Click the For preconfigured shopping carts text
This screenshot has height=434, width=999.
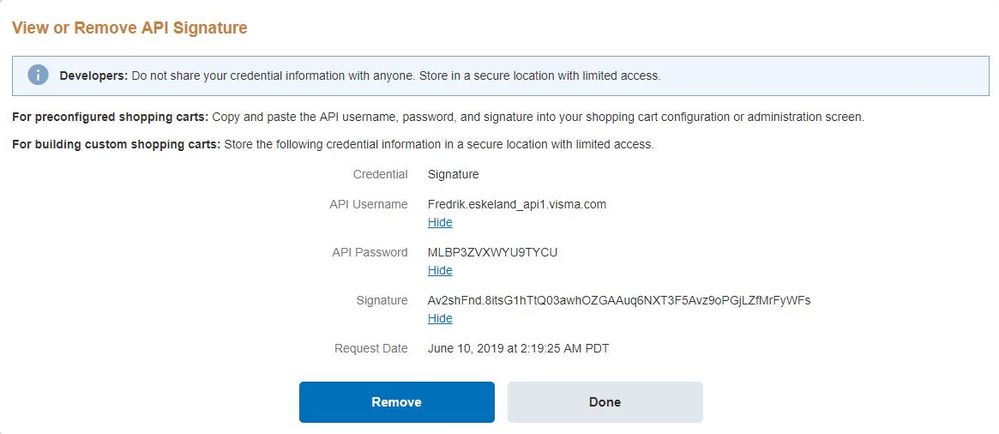click(110, 117)
